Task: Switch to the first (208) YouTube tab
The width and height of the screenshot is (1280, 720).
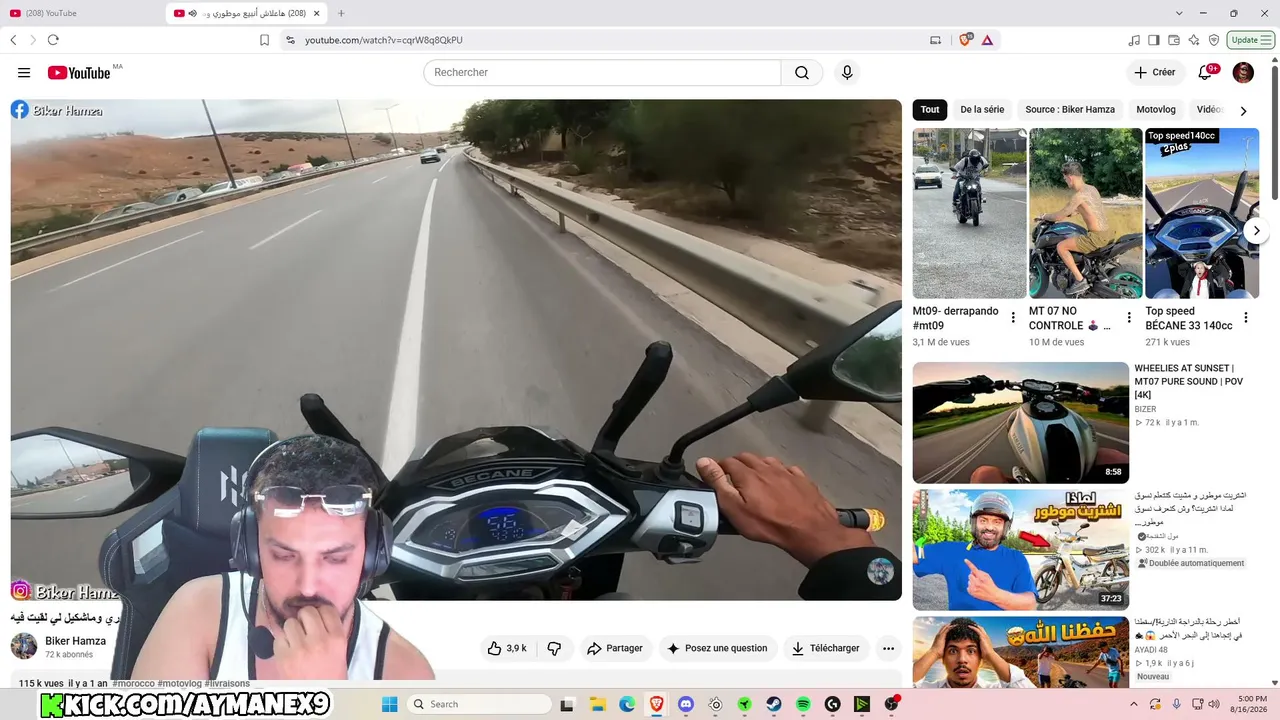Action: coord(80,13)
